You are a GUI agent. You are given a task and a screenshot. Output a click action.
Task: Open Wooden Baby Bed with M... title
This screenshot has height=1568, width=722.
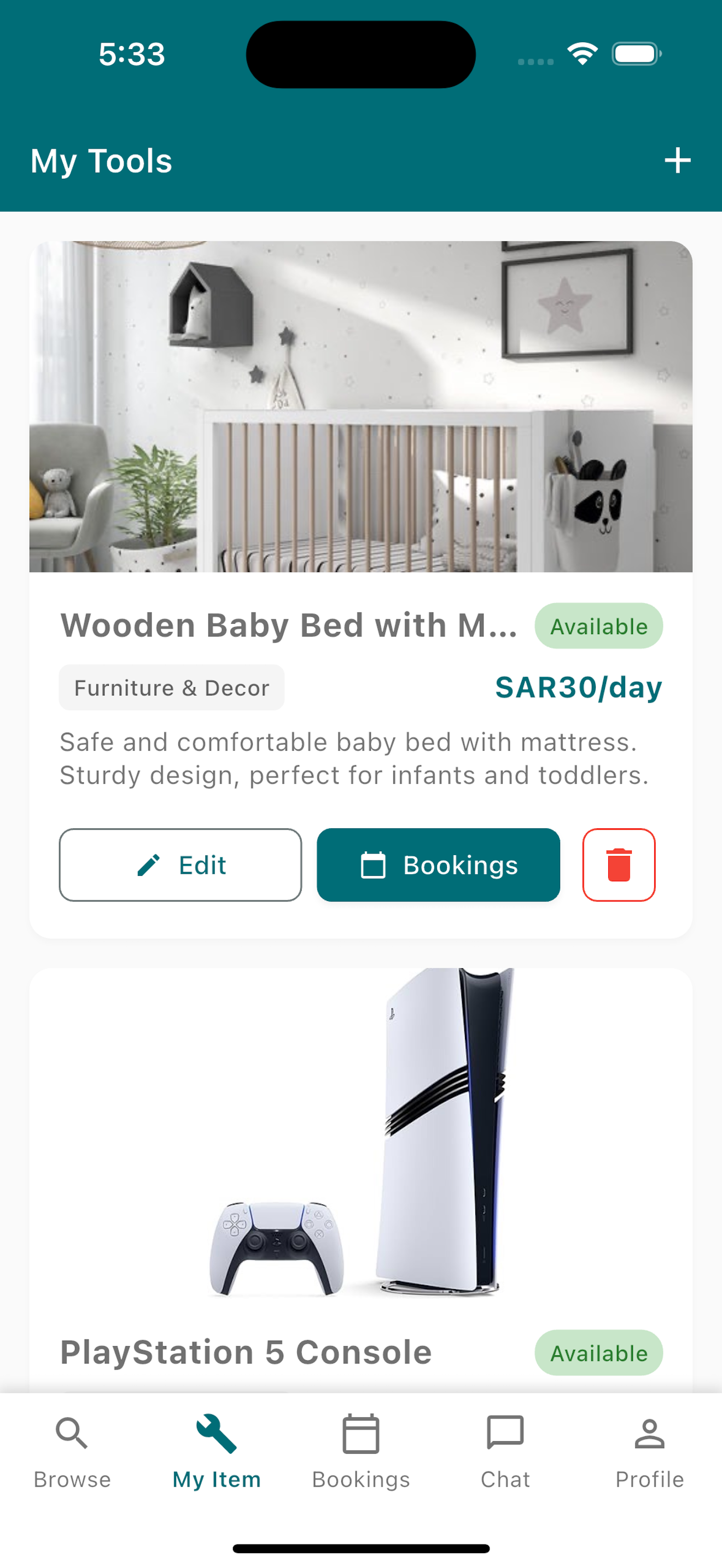tap(289, 626)
